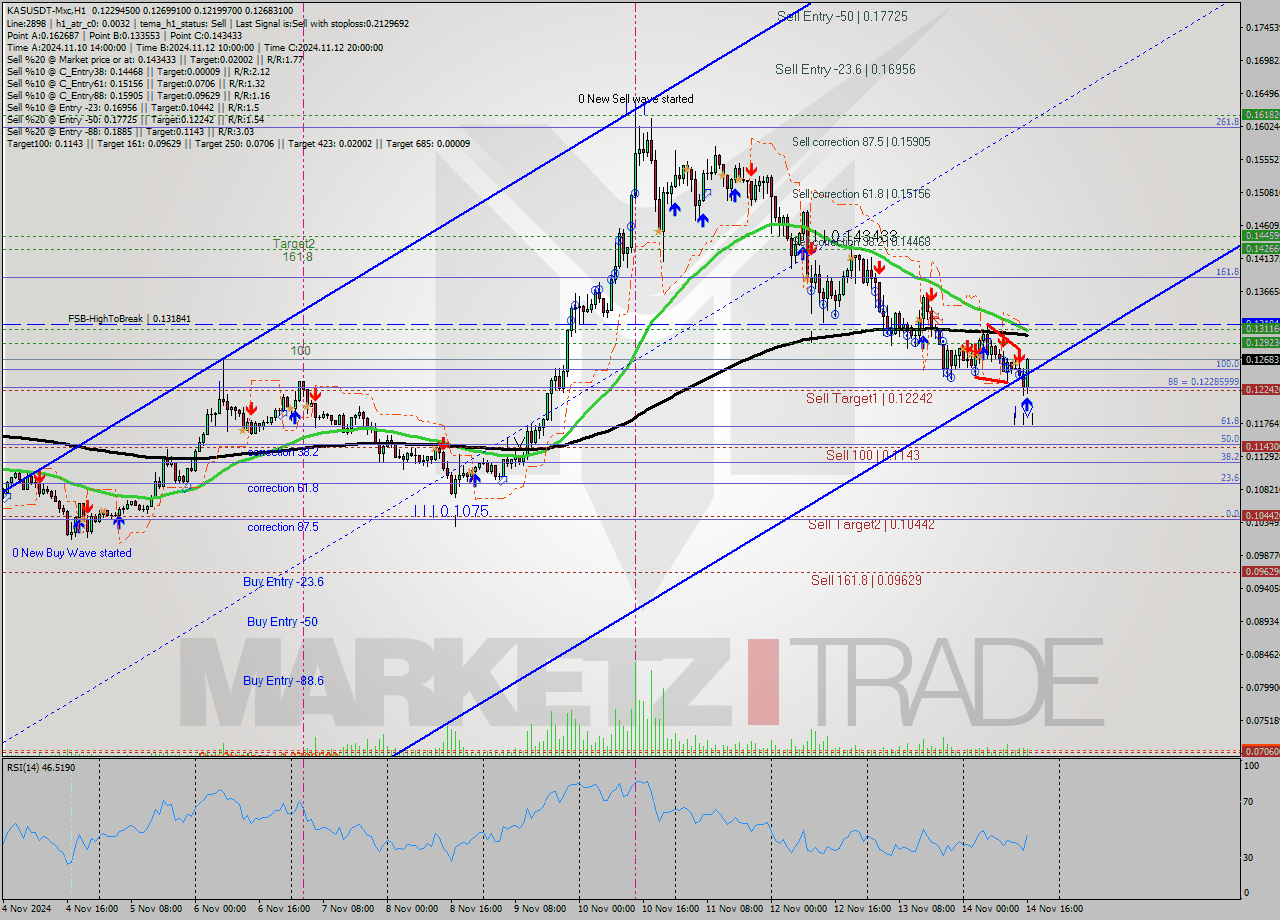Click the black current price tag 0.12683
Image resolution: width=1280 pixels, height=920 pixels.
pos(1260,359)
